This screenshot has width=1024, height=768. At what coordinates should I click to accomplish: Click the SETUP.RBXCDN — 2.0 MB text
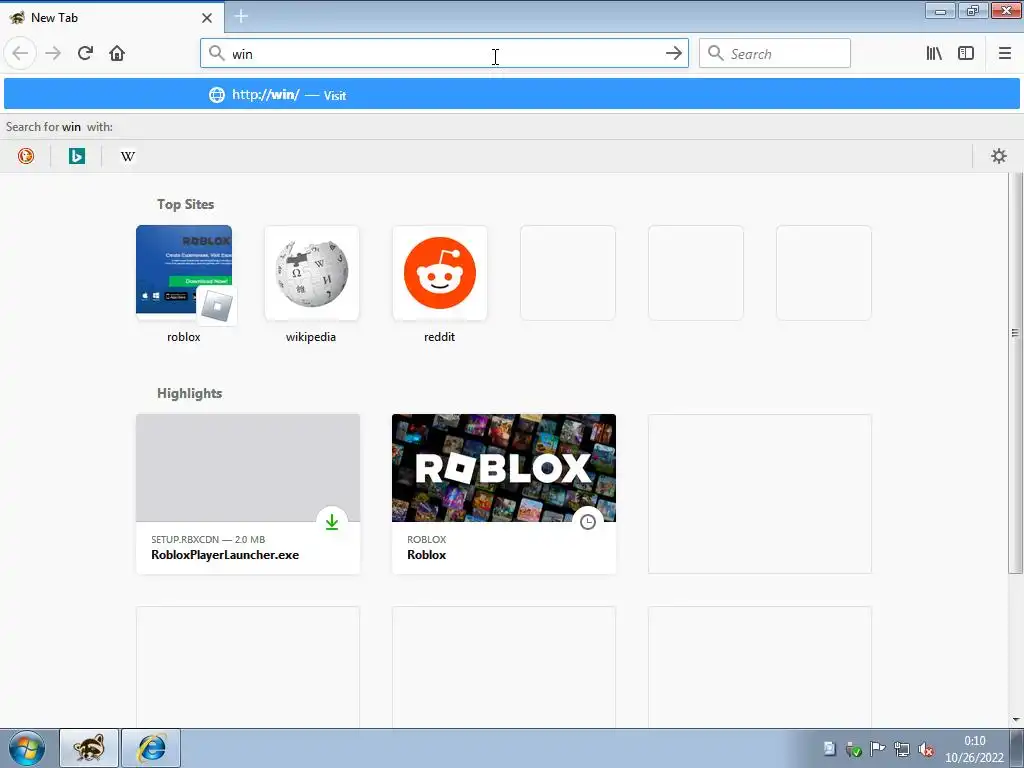[208, 539]
